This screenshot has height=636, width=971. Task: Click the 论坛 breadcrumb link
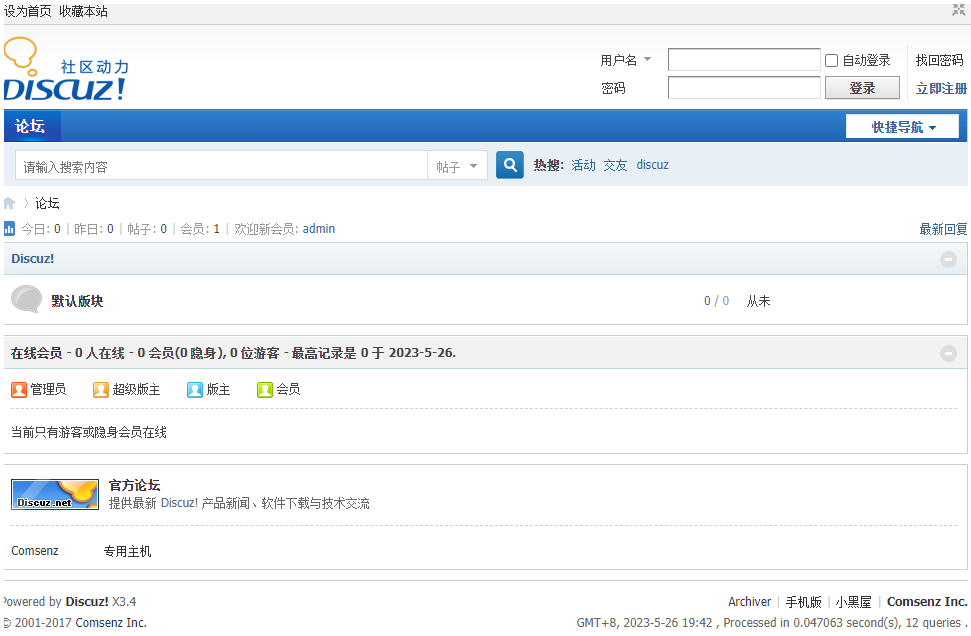click(47, 203)
